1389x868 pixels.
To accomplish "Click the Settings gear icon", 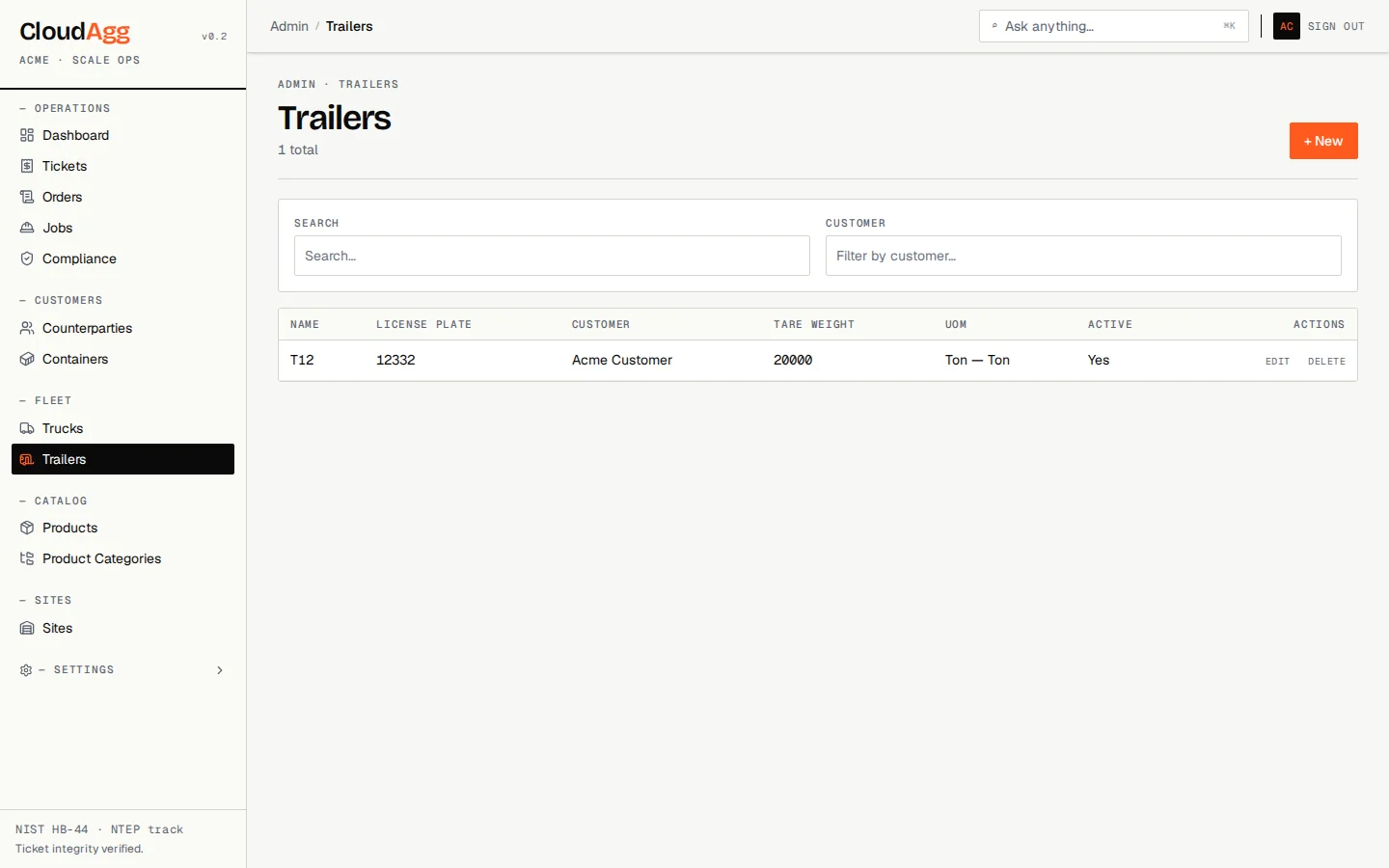I will (x=26, y=669).
